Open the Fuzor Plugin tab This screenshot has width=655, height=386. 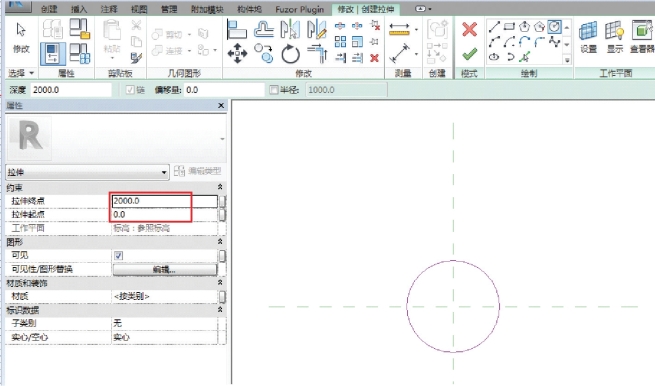pos(300,9)
